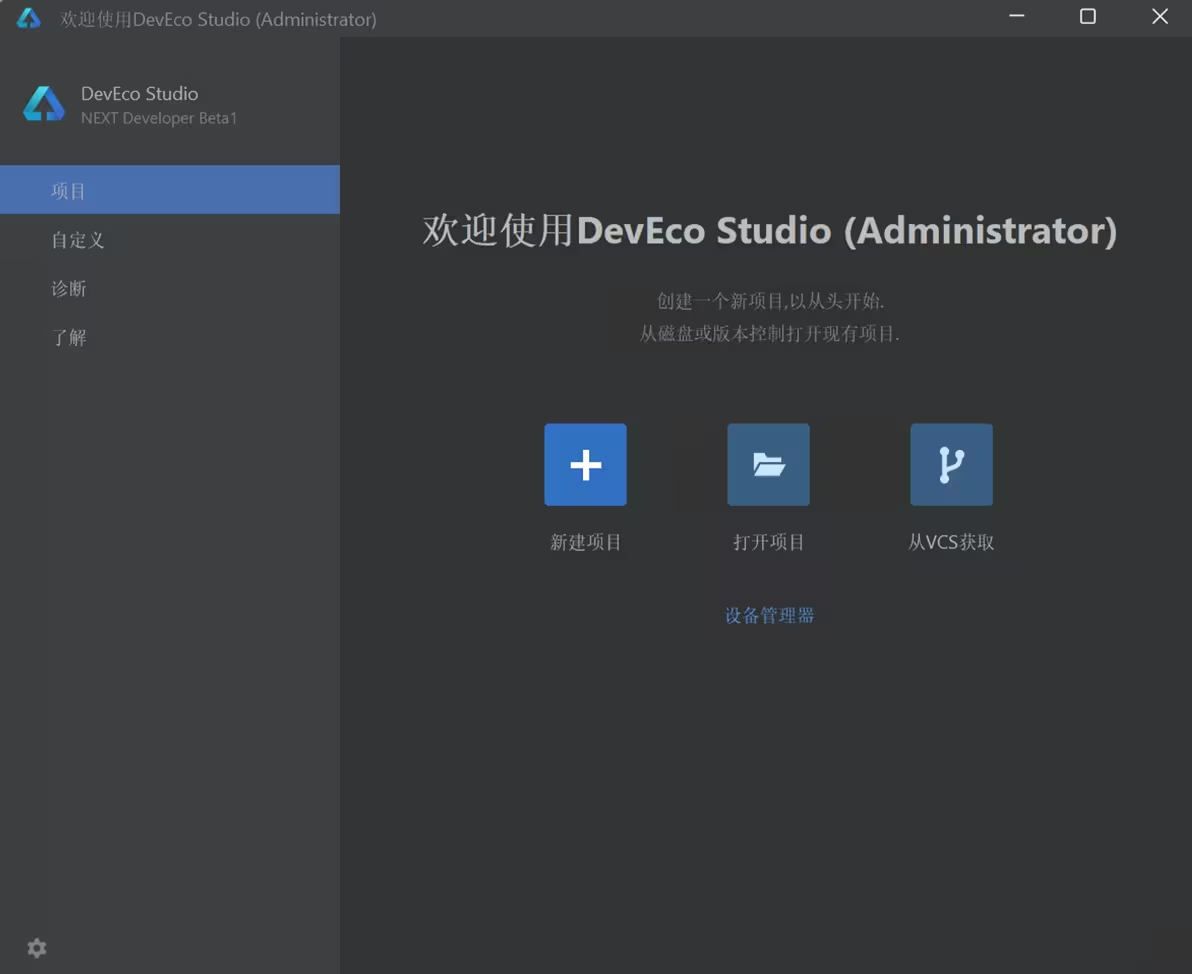Click the 打开项目 folder icon
The width and height of the screenshot is (1192, 974).
(x=769, y=465)
